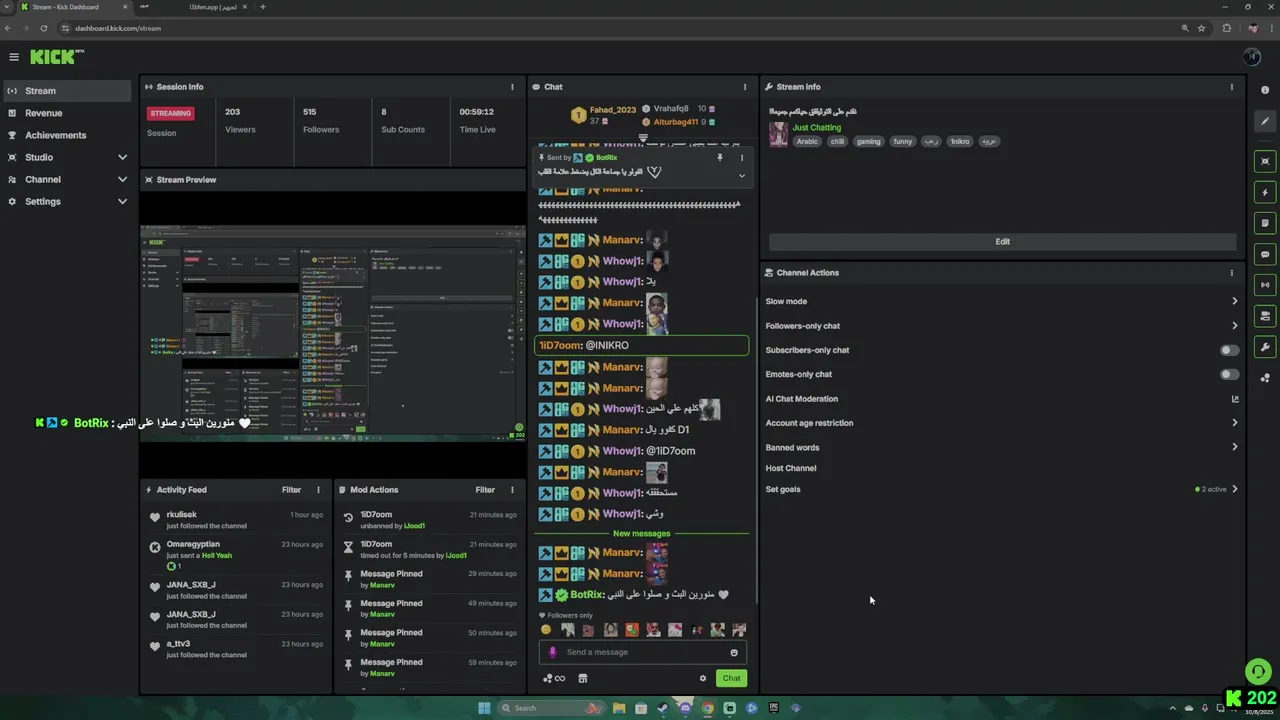Expand the Studio sidebar section
This screenshot has height=720, width=1280.
click(122, 157)
